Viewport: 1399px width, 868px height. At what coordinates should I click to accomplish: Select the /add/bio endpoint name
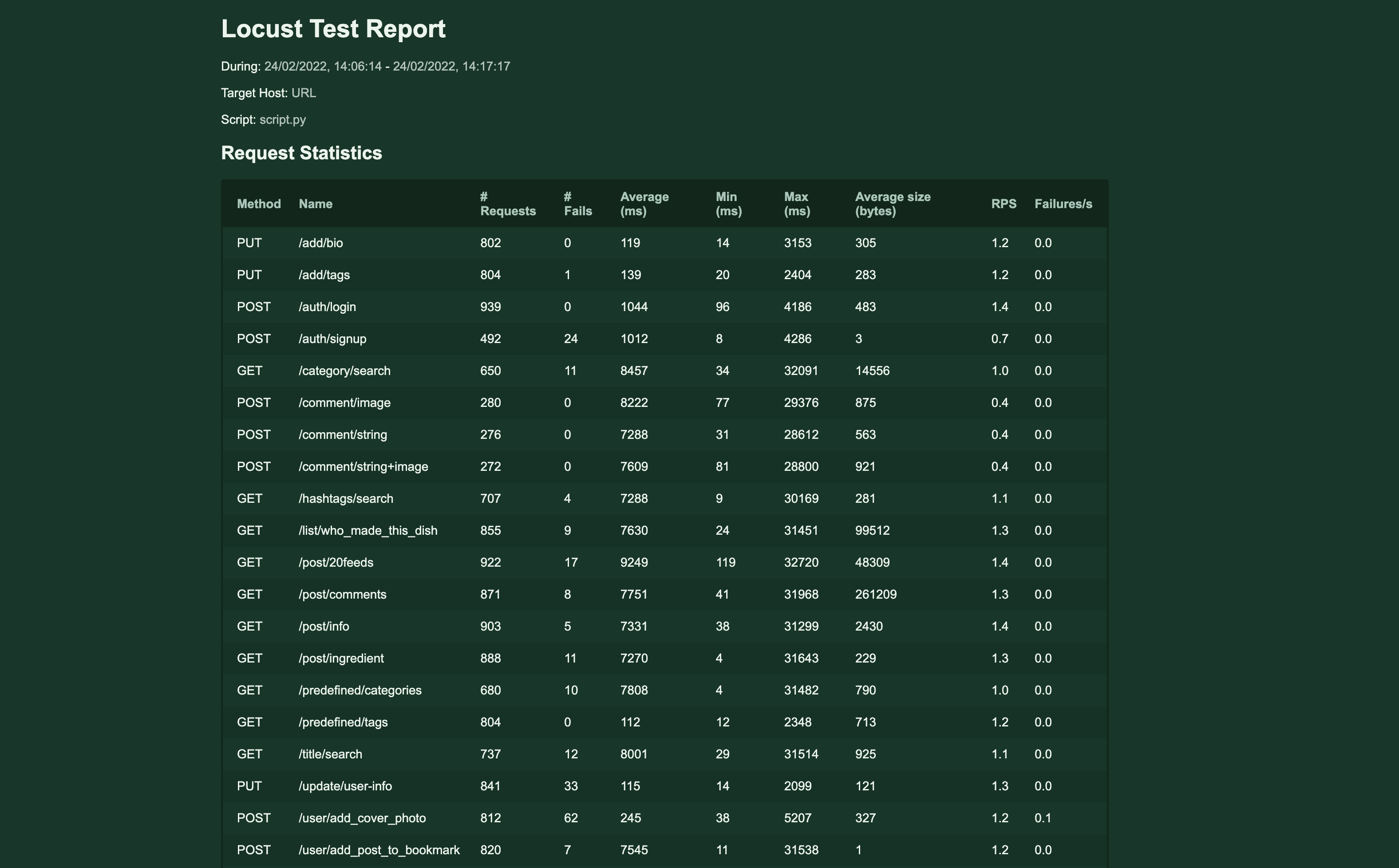(x=321, y=243)
